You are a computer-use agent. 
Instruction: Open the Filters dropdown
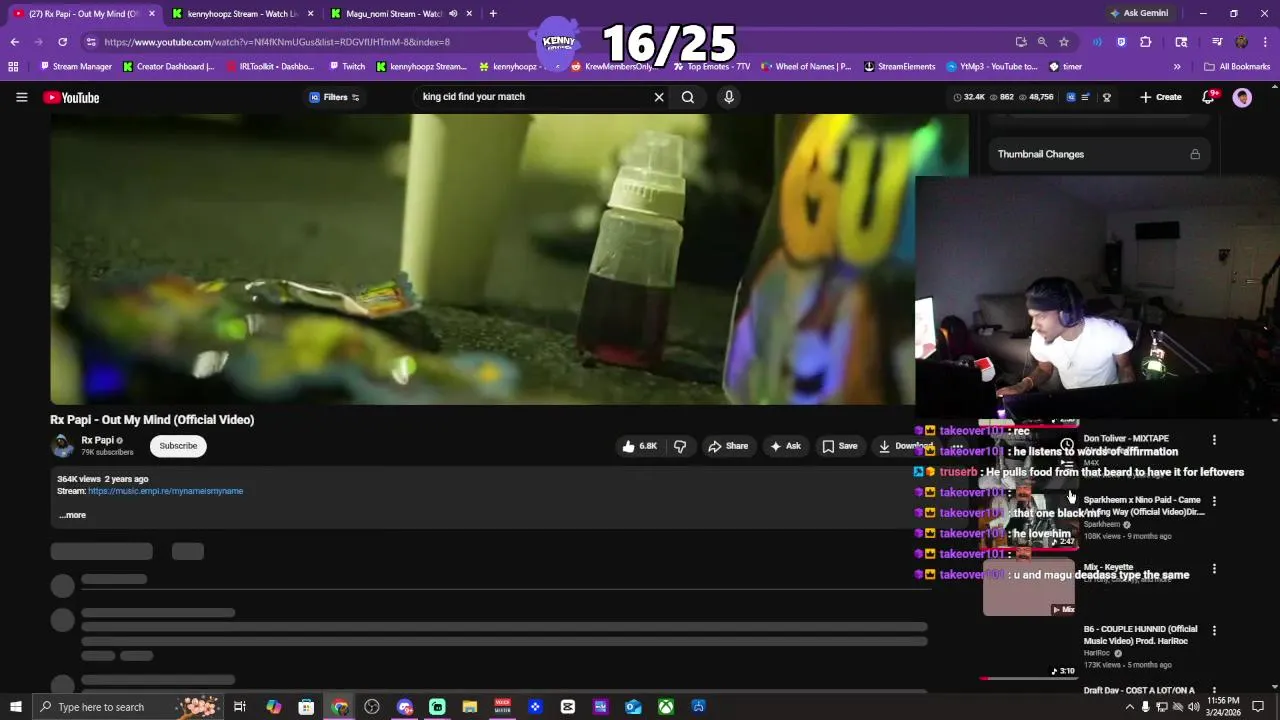point(334,97)
